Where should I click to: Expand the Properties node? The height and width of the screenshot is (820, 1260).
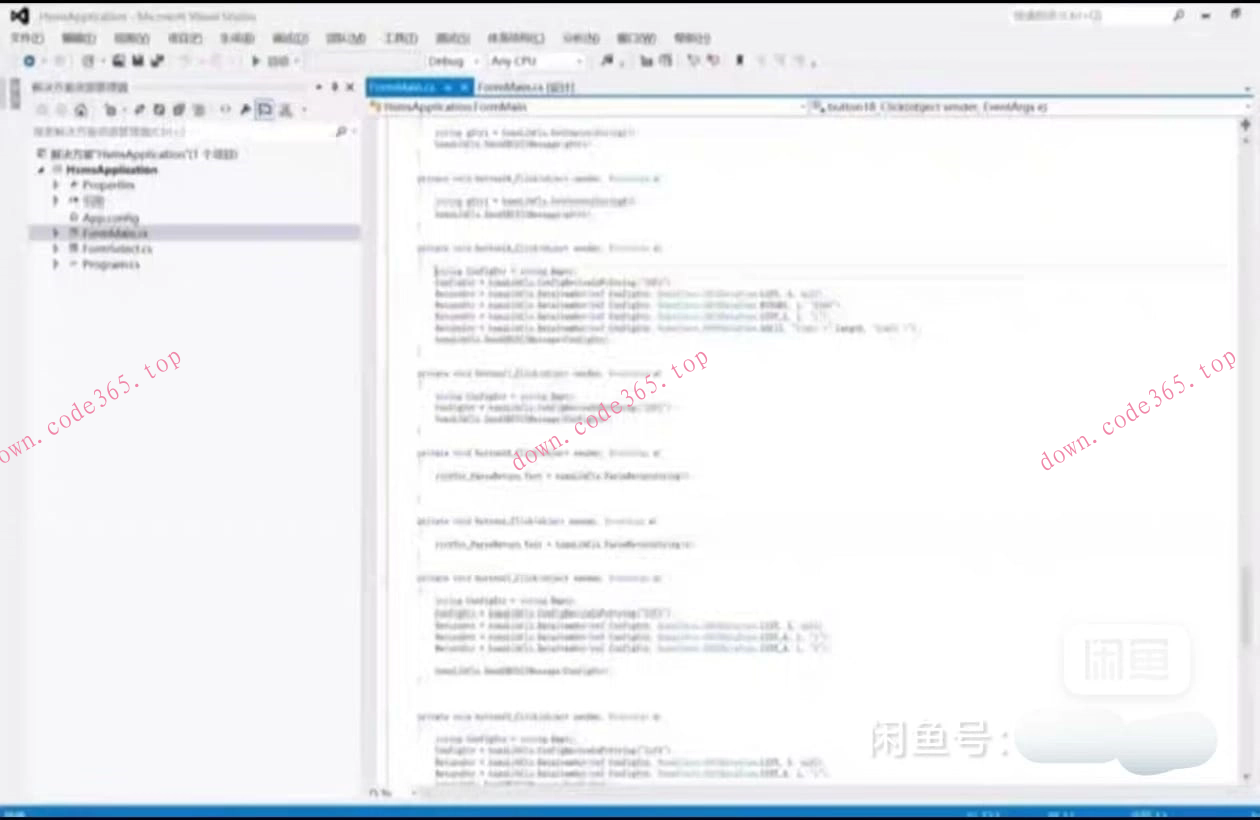click(x=57, y=185)
